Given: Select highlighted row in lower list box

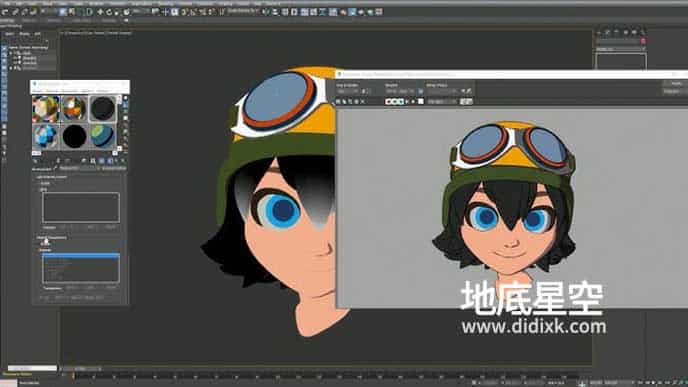Looking at the screenshot, I should (81, 256).
